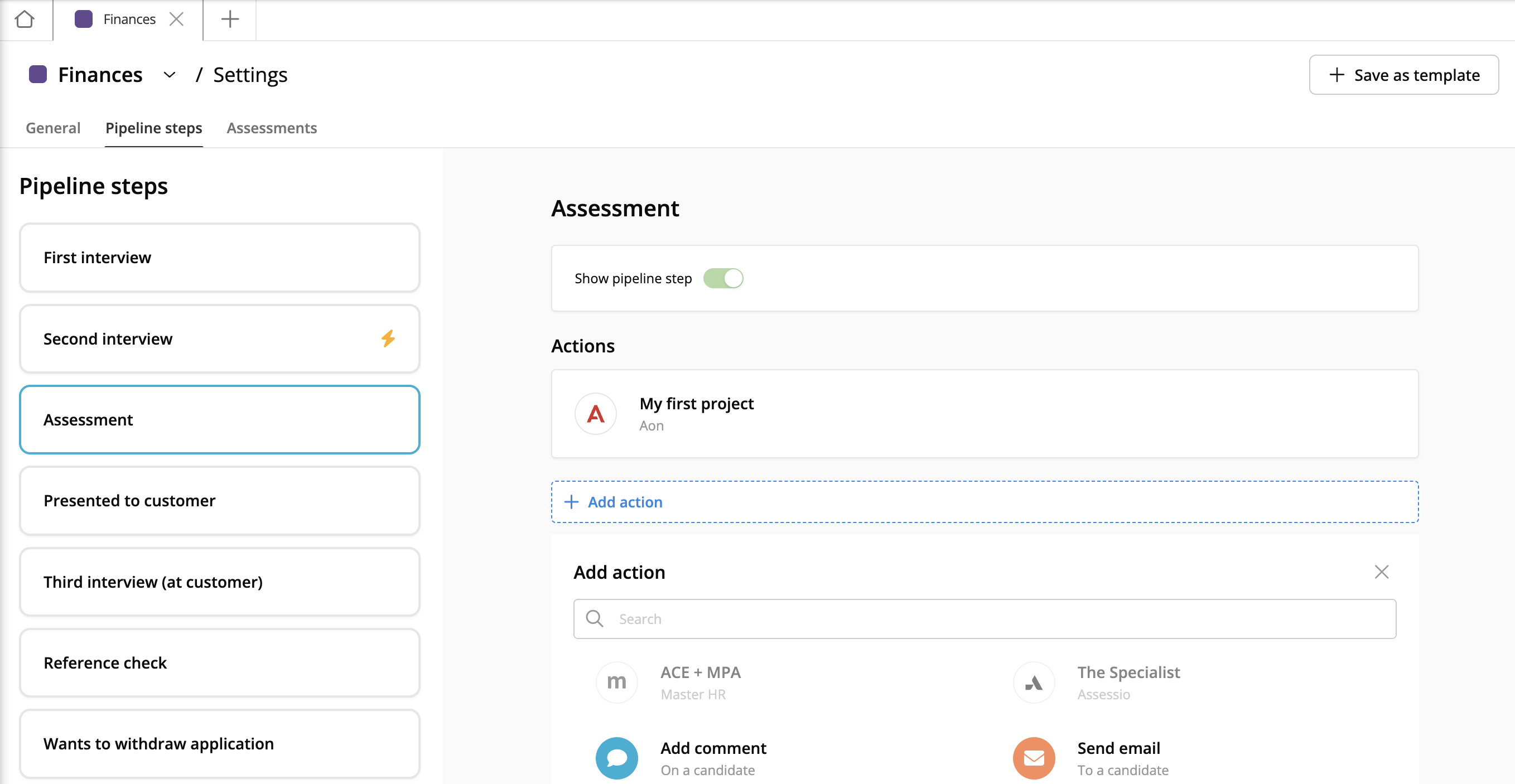Expand the Finances project dropdown chevron
1515x784 pixels.
pyautogui.click(x=170, y=75)
